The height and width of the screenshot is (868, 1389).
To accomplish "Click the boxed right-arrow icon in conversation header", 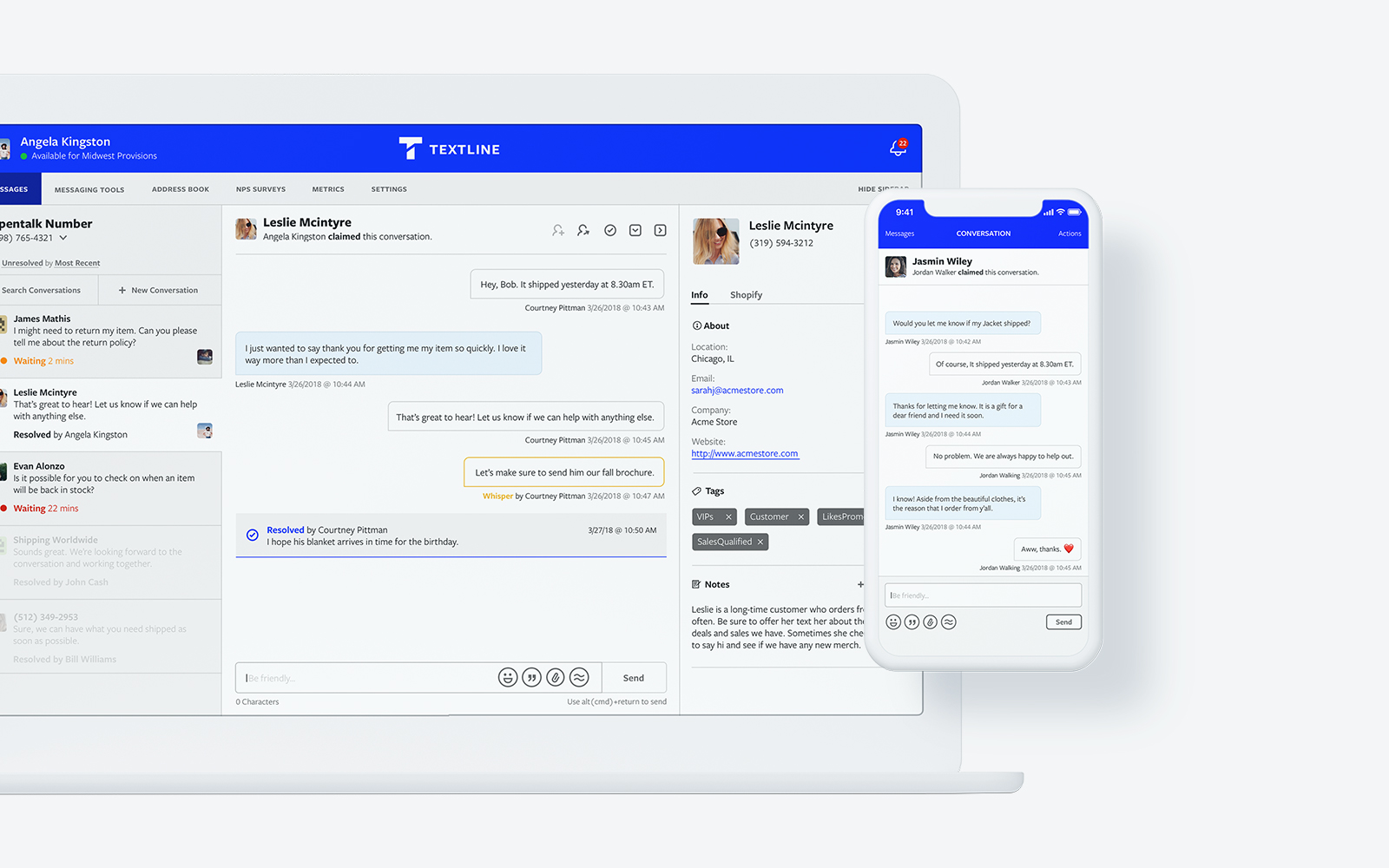I will tap(661, 230).
